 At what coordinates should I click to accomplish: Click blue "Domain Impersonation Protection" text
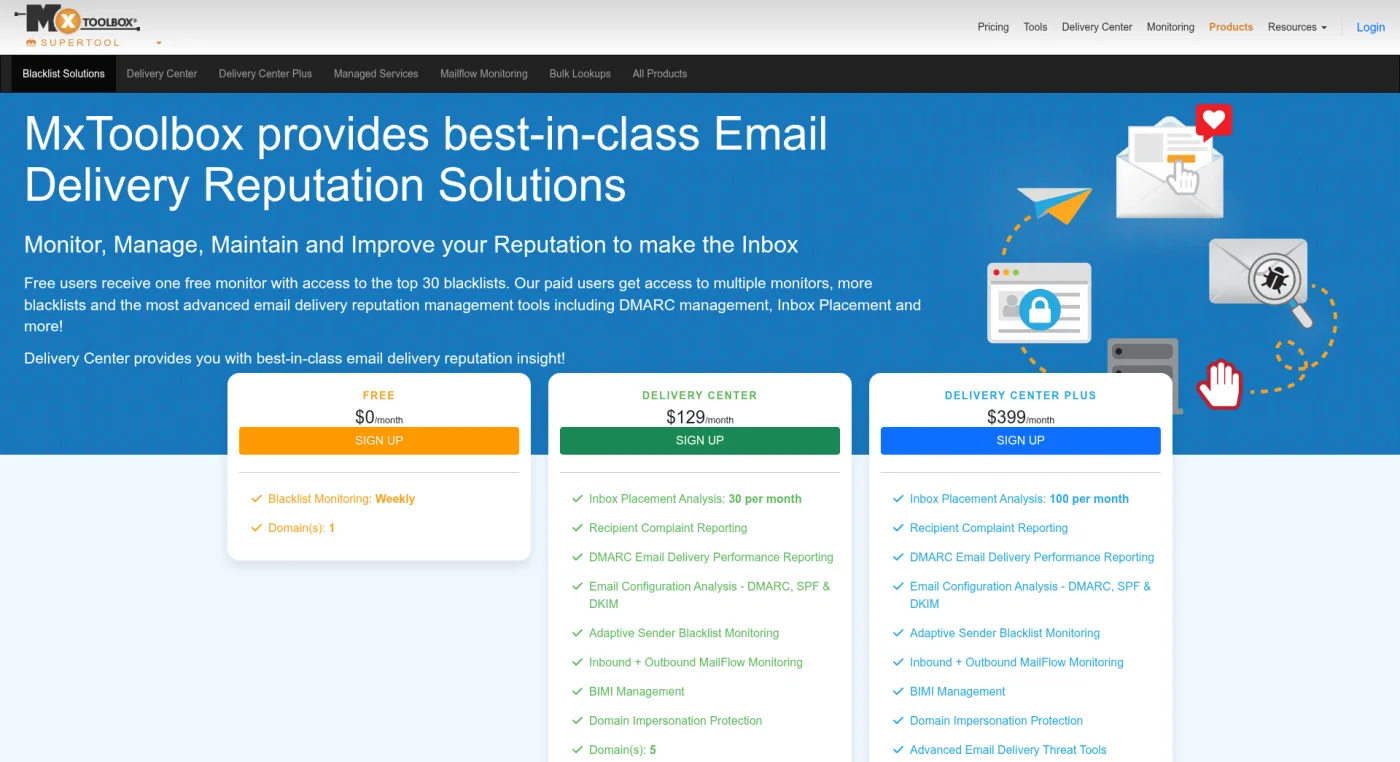pyautogui.click(x=996, y=720)
